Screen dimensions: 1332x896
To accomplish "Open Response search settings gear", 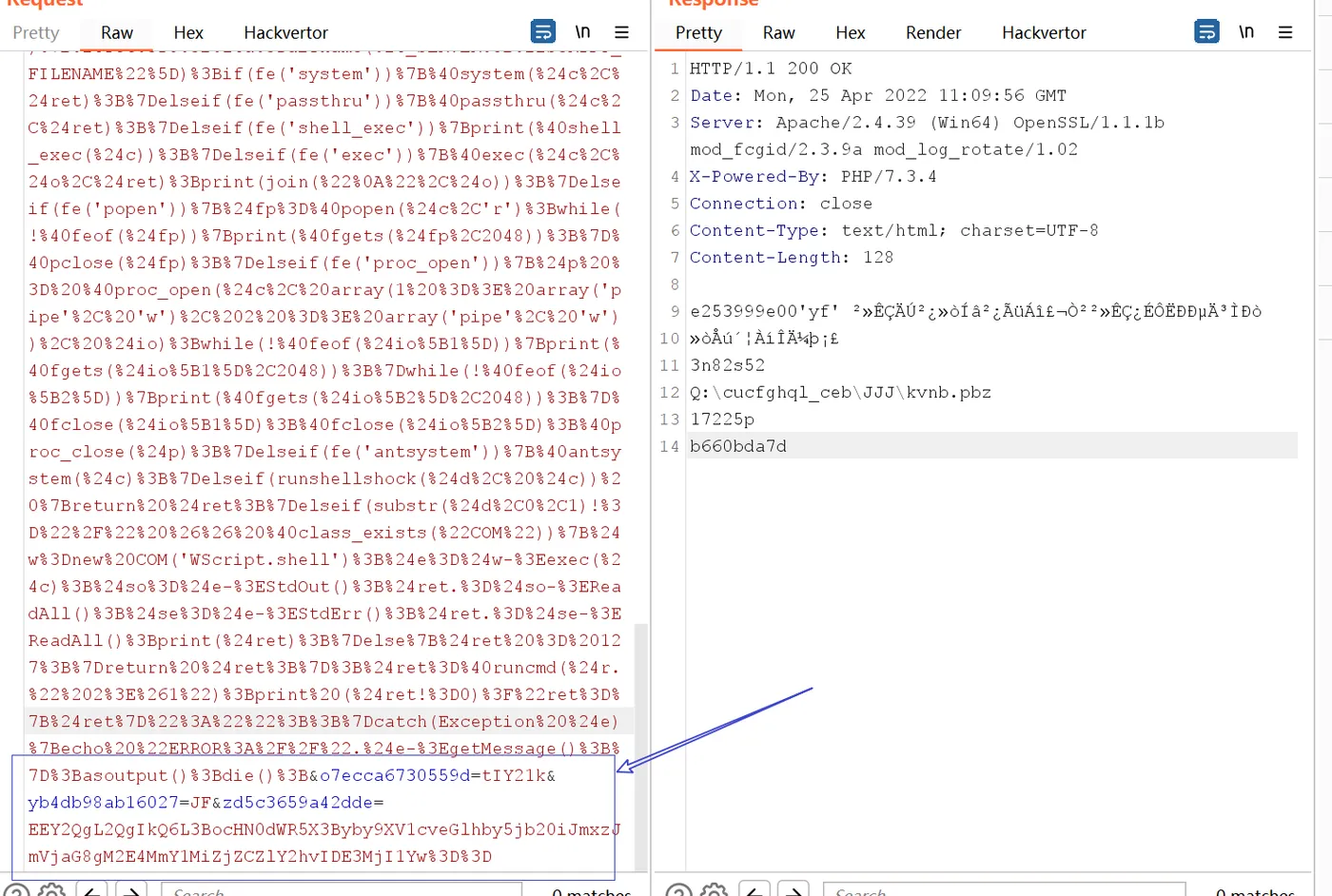I will coord(714,891).
